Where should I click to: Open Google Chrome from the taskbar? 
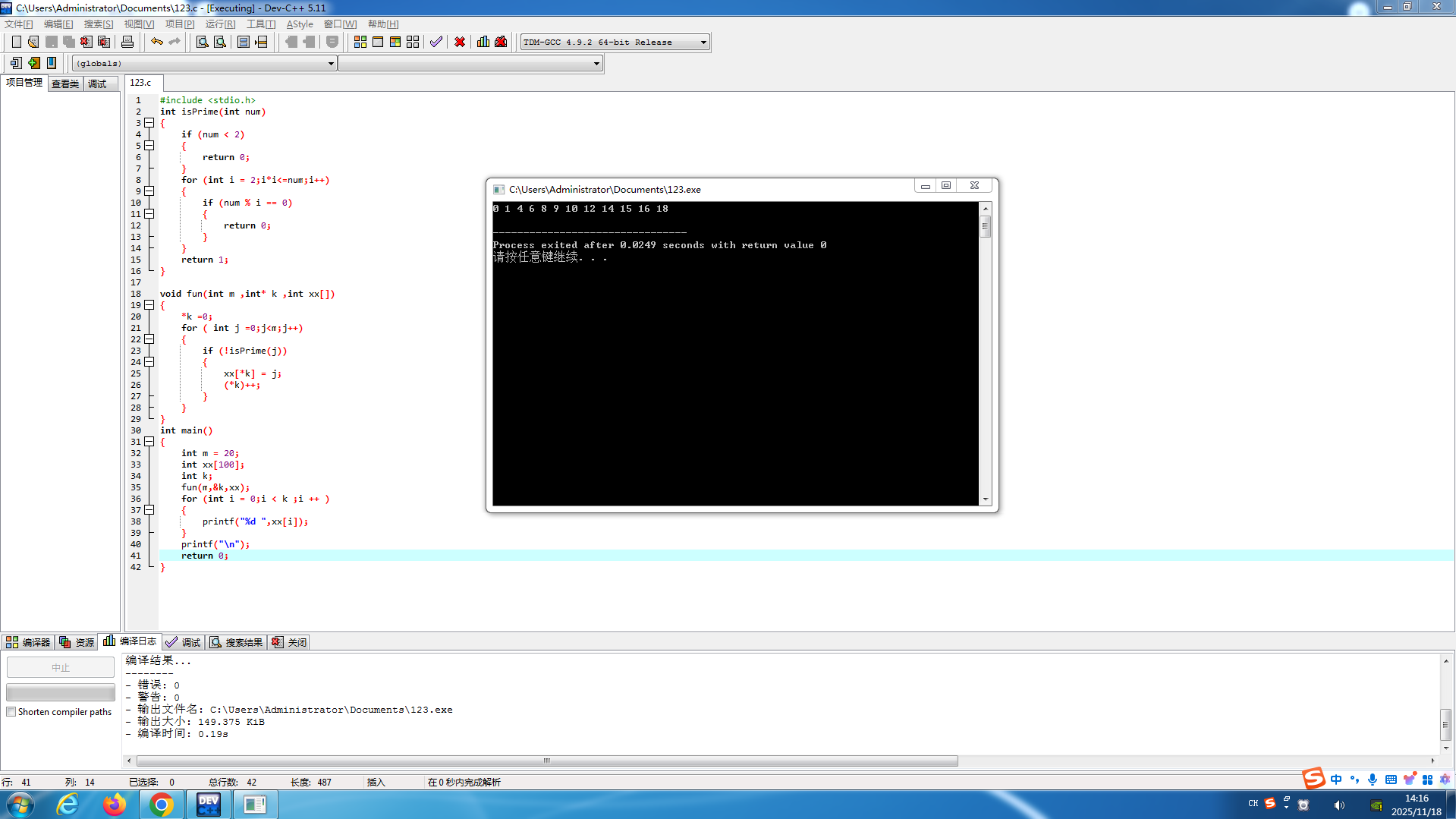tap(161, 804)
